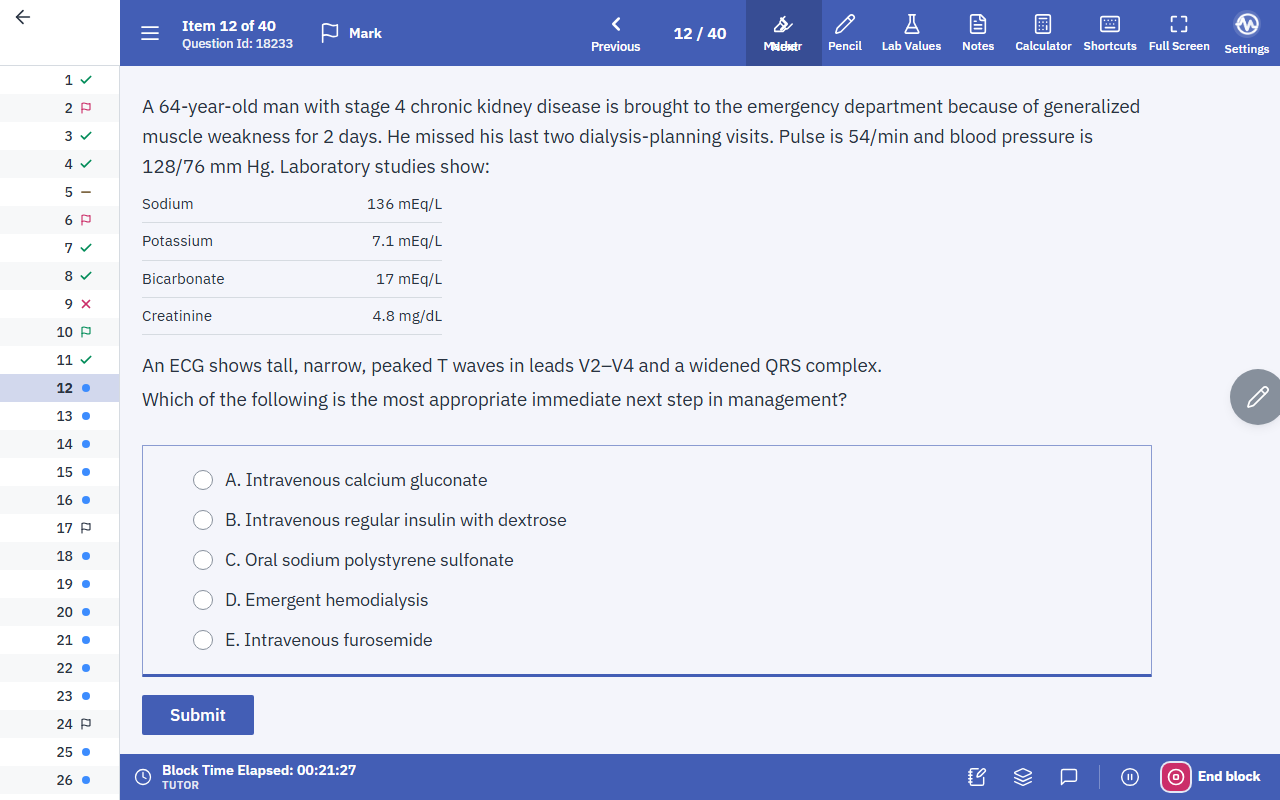The height and width of the screenshot is (800, 1280).
Task: Click the Potassium 7.1 mEq/L value
Action: pyautogui.click(x=407, y=241)
